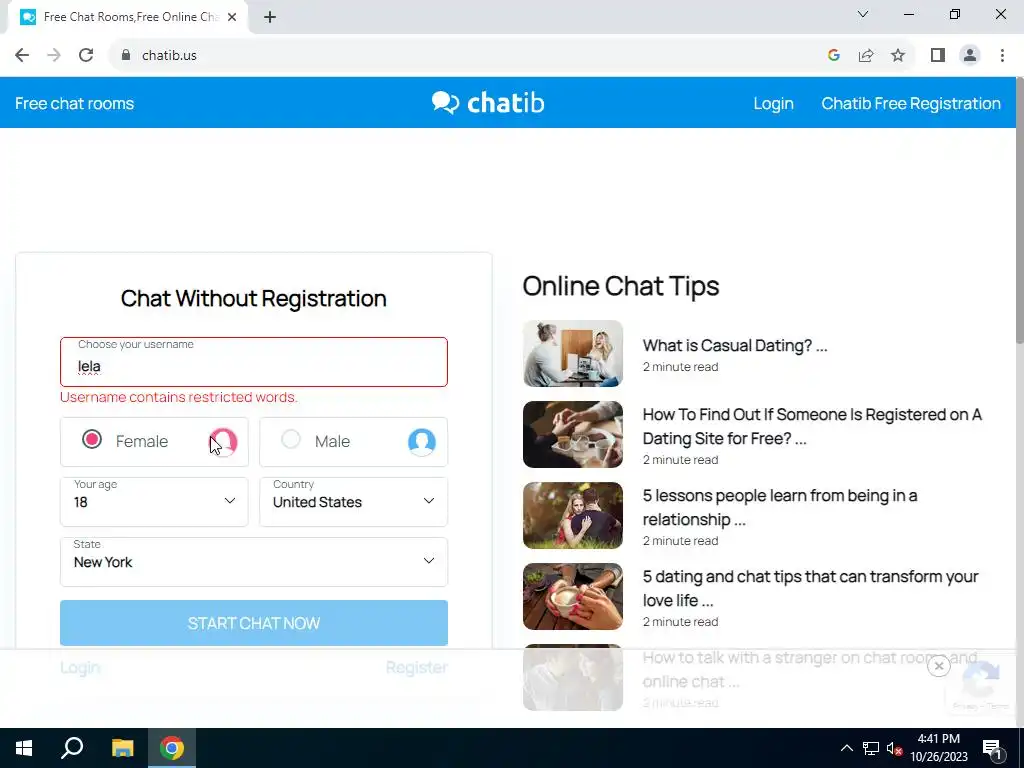Click the chatib logo
This screenshot has width=1024, height=768.
click(488, 103)
